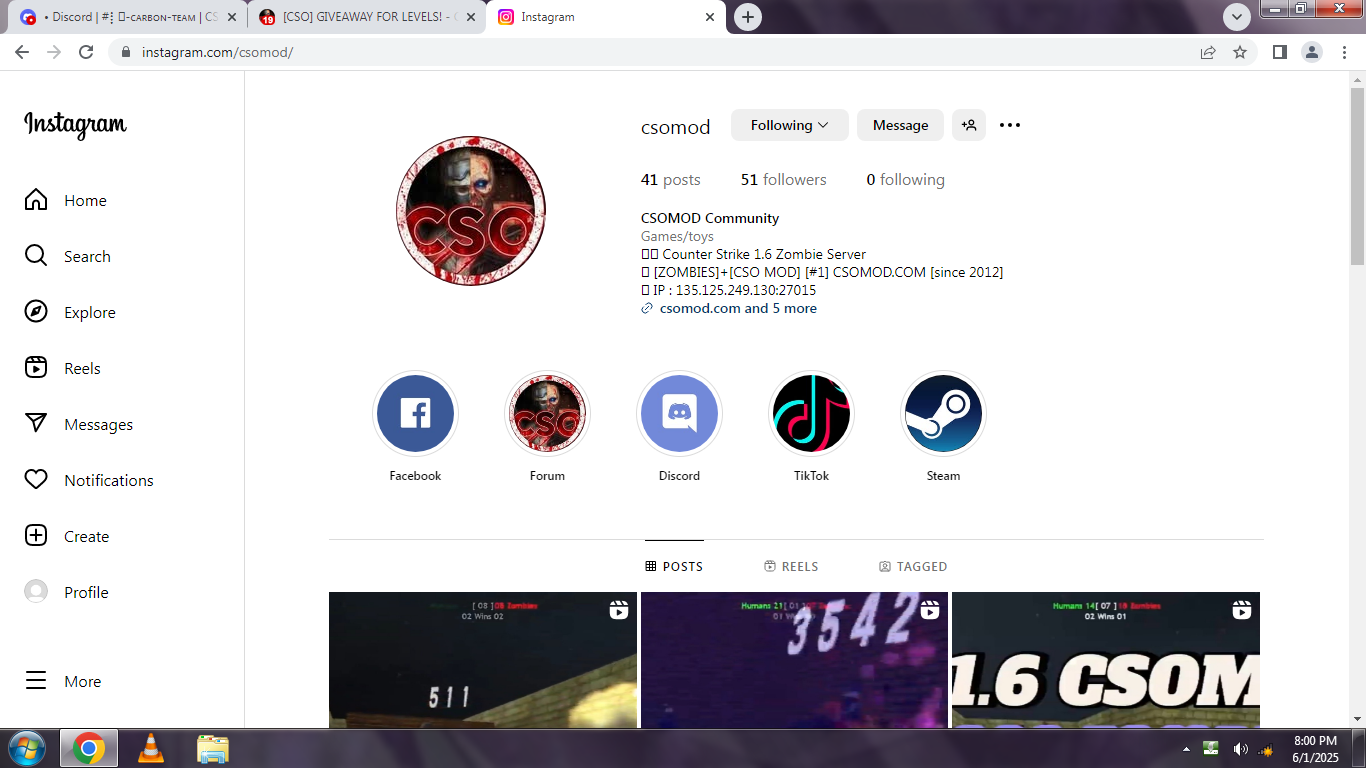Open the csomod.com and 5 more link
Viewport: 1366px width, 768px height.
coord(737,309)
